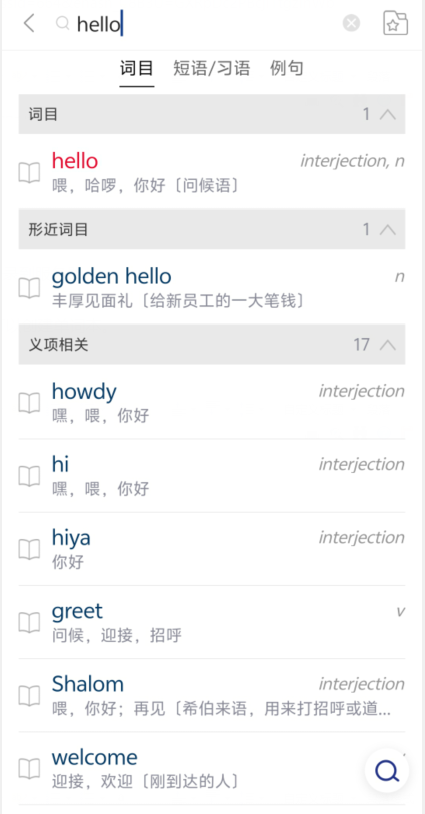The height and width of the screenshot is (814, 425).
Task: Open the golden hello entry
Action: coord(212,288)
